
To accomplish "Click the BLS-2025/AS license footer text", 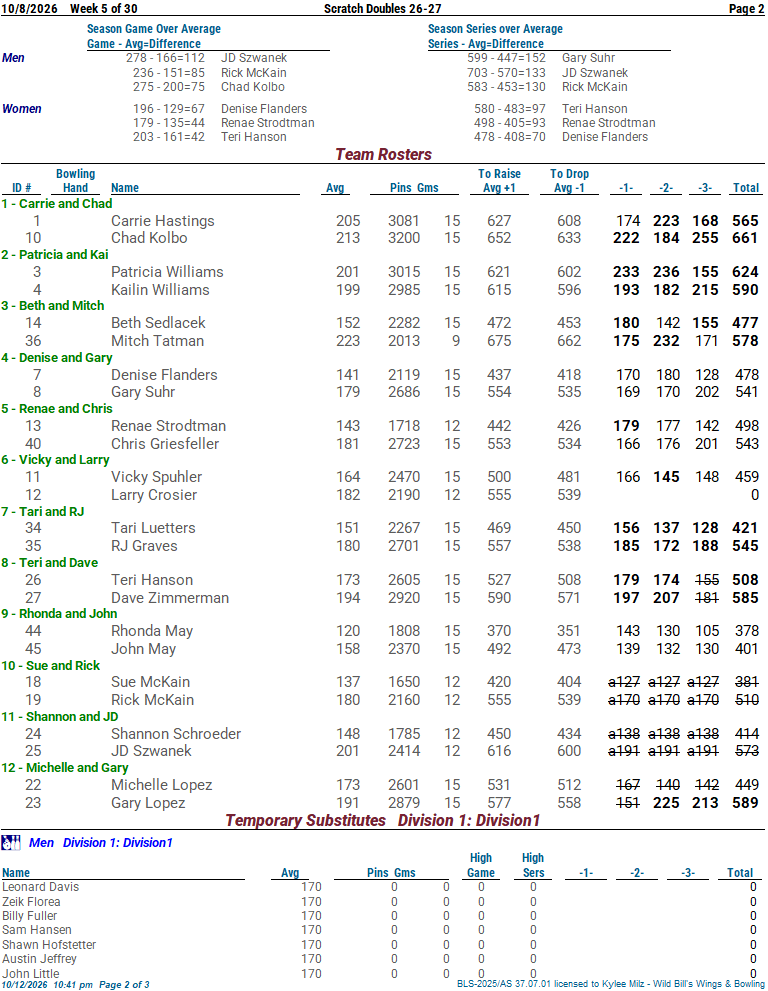I will click(x=611, y=984).
